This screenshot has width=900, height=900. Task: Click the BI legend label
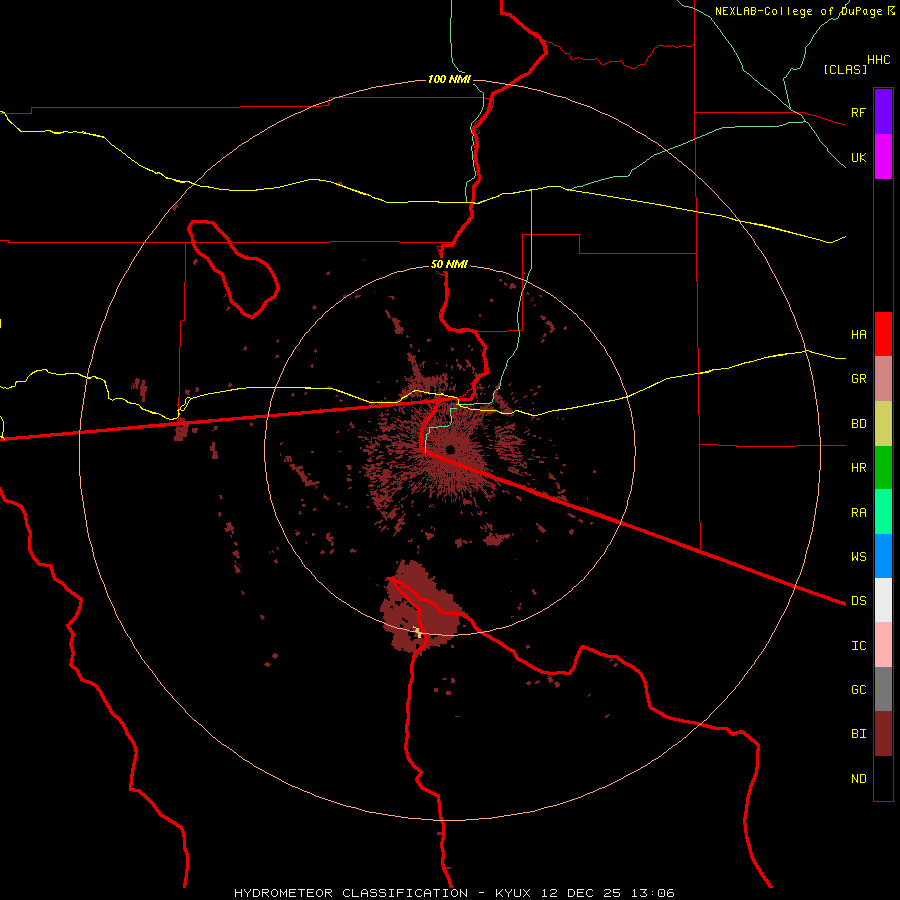tap(858, 734)
